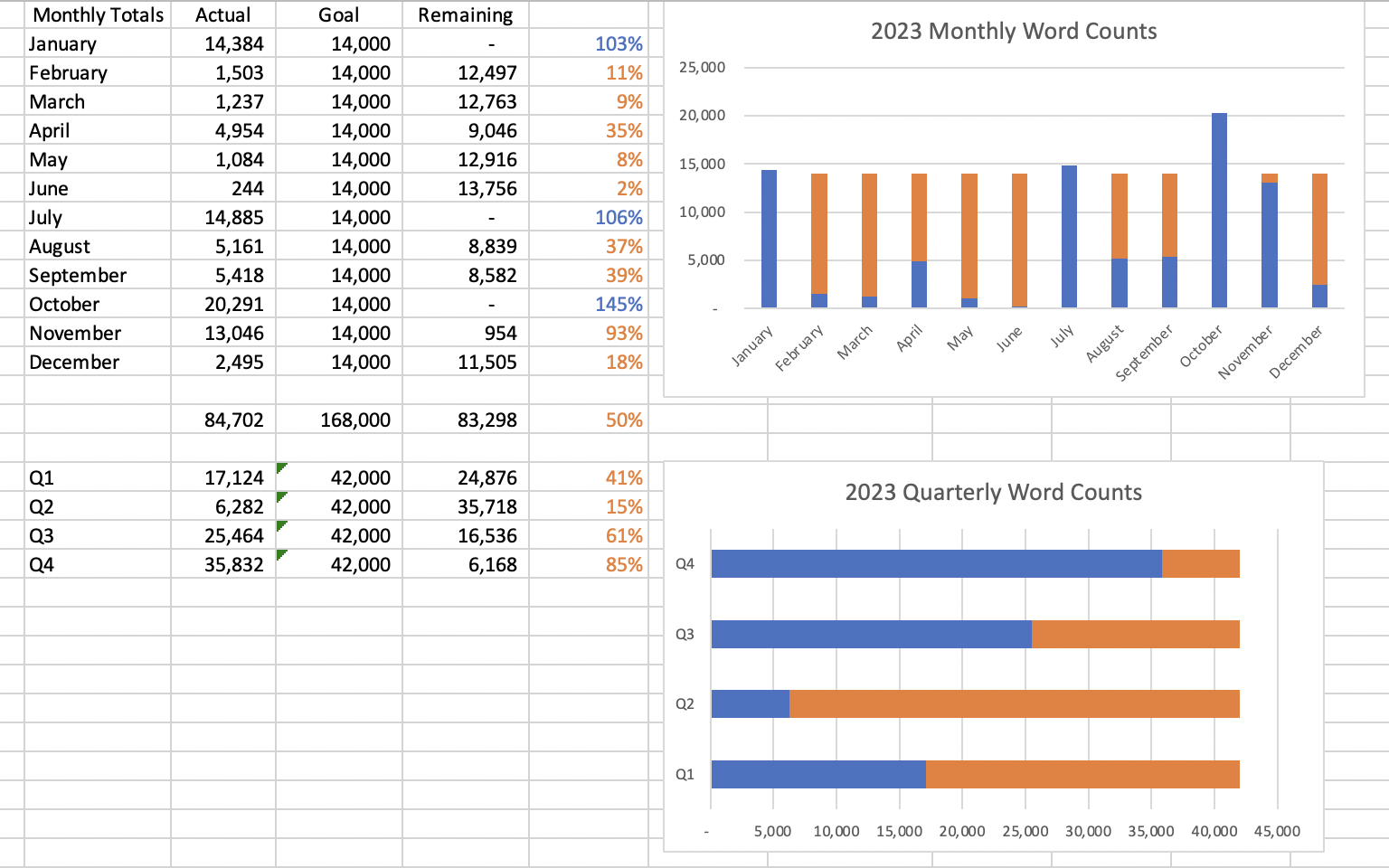Click Q3 percentage cell 61%
This screenshot has width=1389, height=868.
[589, 535]
